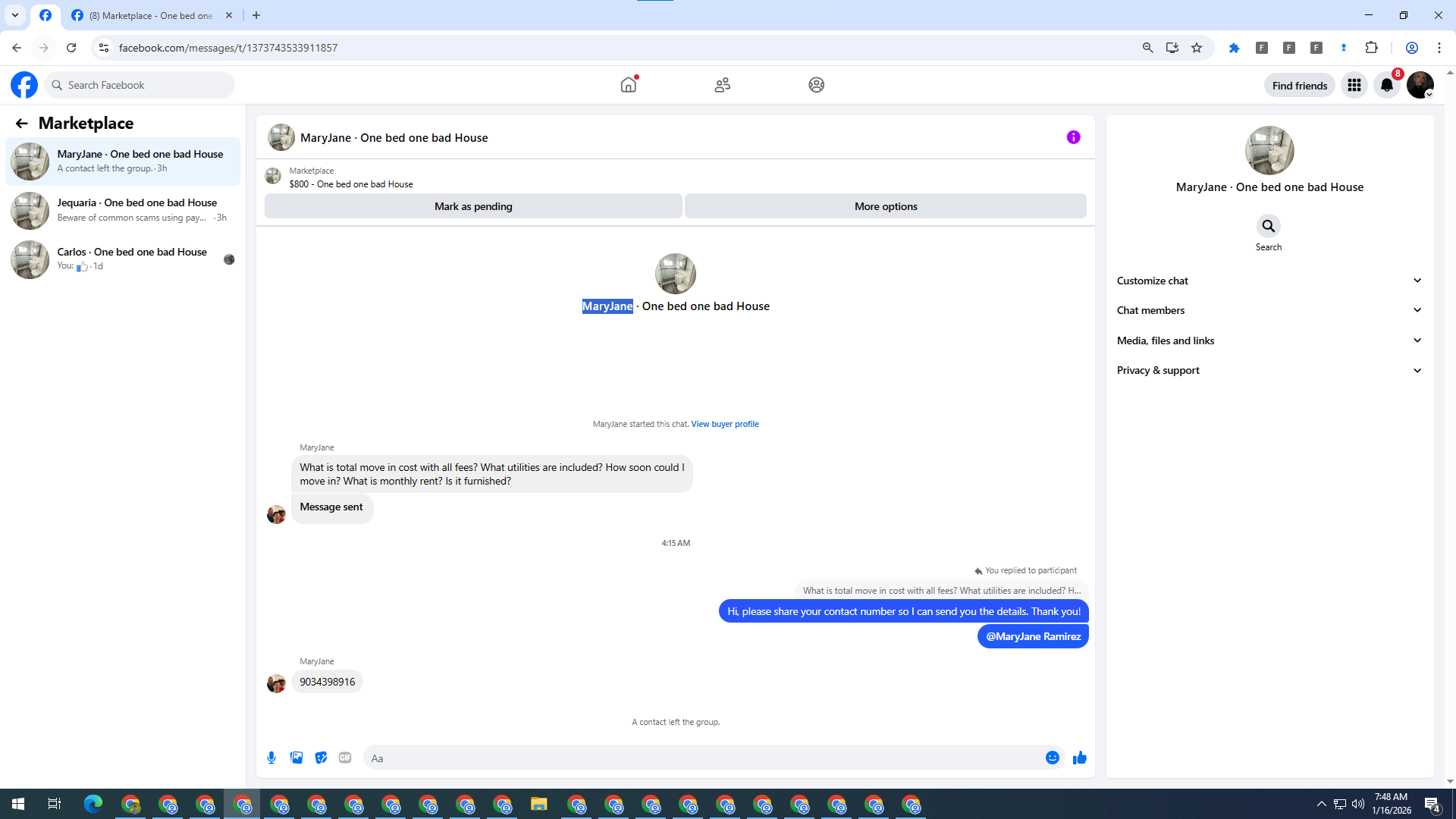Click the voice clip microphone icon
1456x819 pixels.
point(271,758)
